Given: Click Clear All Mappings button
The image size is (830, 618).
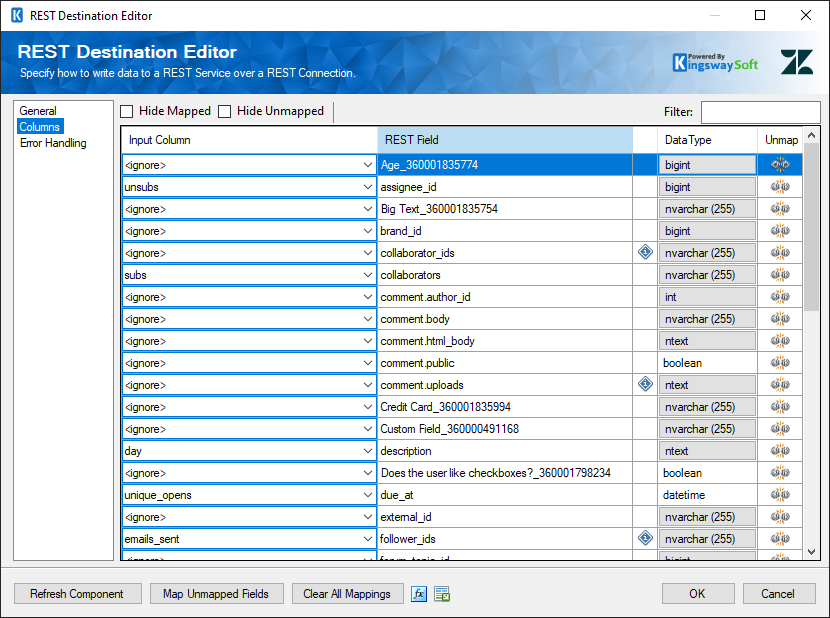Looking at the screenshot, I should (x=347, y=594).
